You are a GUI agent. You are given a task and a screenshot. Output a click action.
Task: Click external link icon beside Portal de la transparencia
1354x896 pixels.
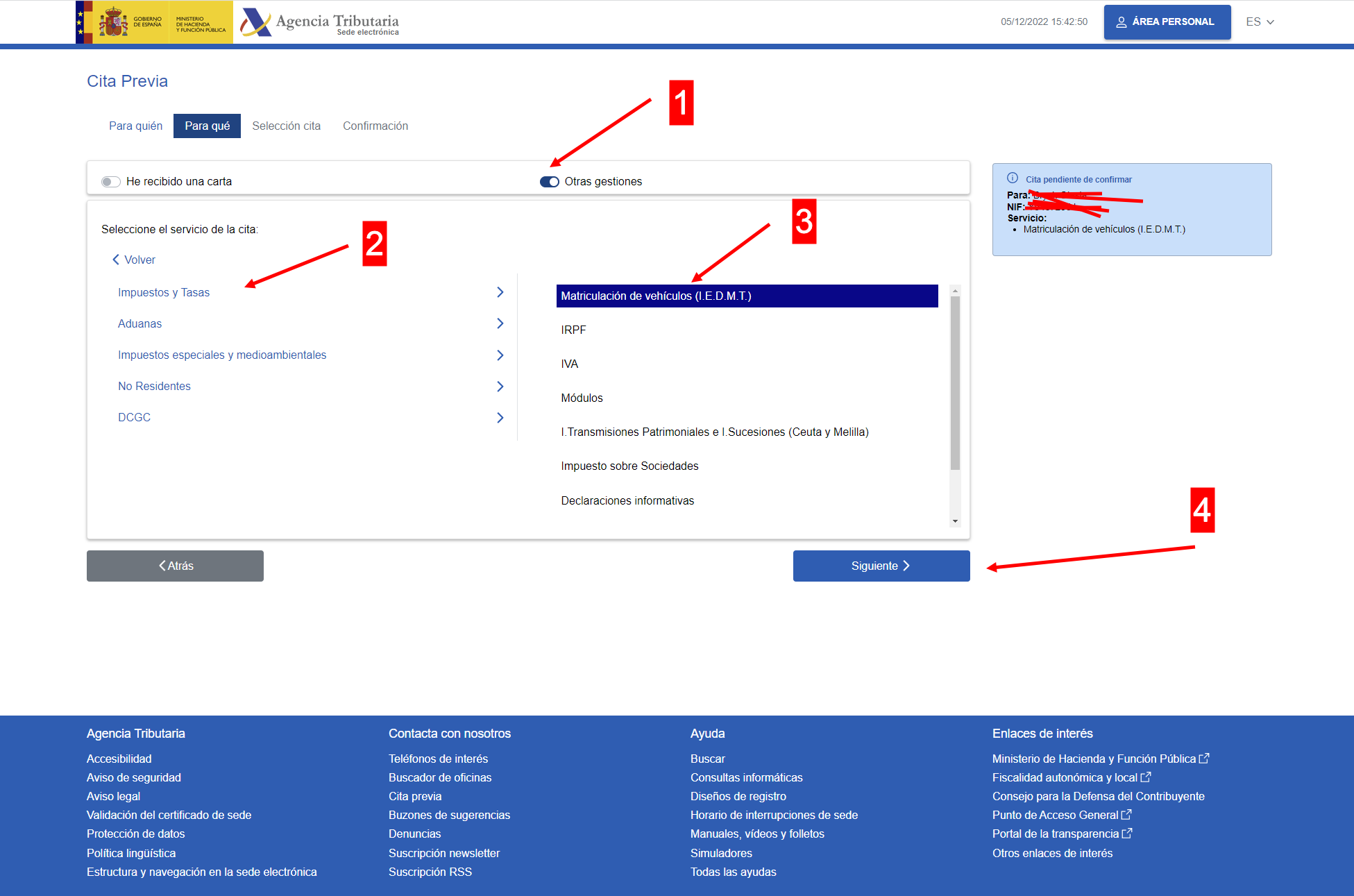(1127, 834)
